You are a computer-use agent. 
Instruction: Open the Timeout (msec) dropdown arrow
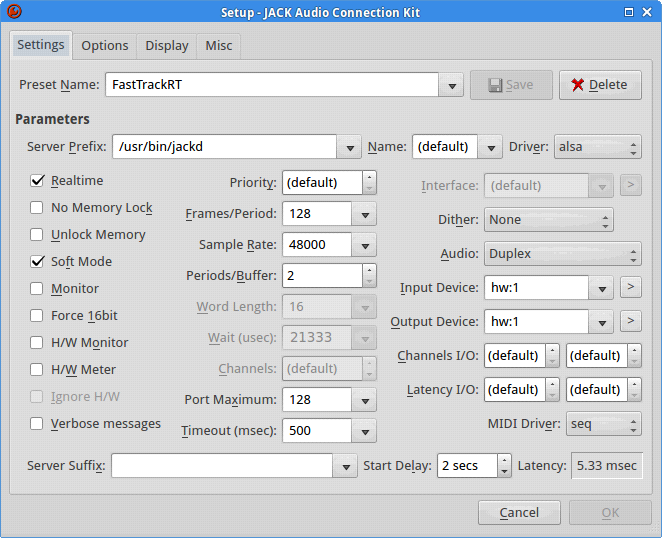click(364, 431)
